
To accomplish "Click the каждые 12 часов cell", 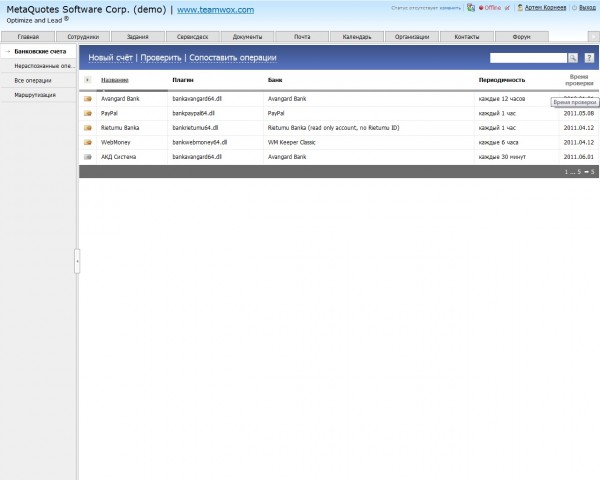I will 502,99.
